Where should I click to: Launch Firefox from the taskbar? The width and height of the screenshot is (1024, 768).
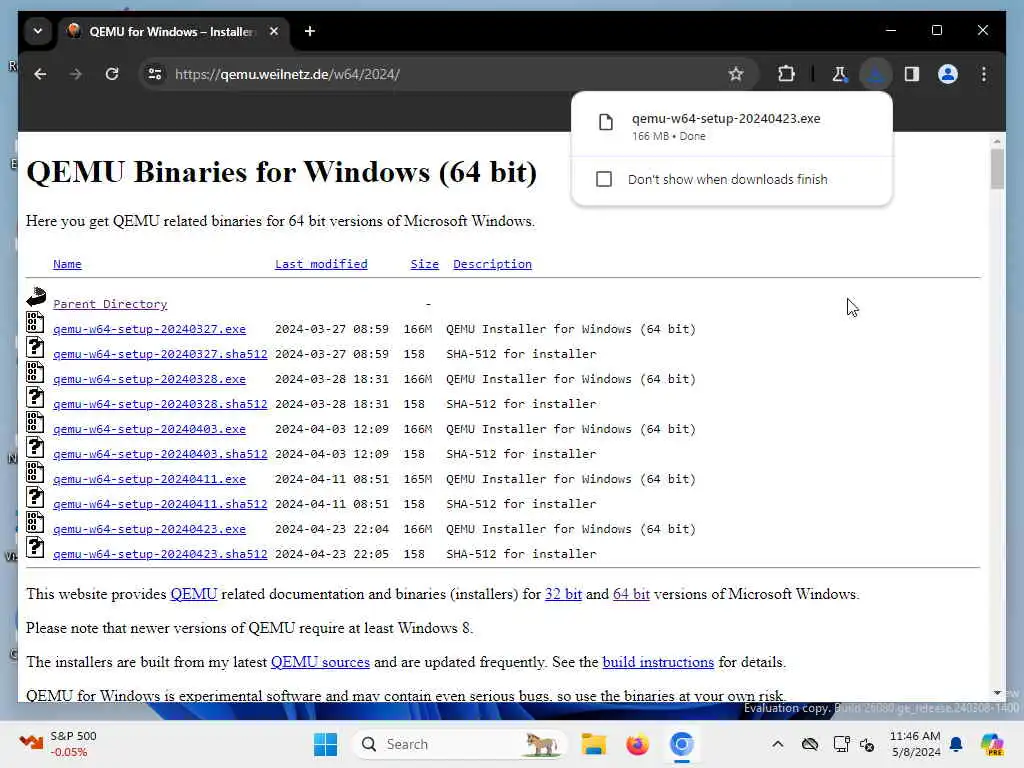click(637, 744)
